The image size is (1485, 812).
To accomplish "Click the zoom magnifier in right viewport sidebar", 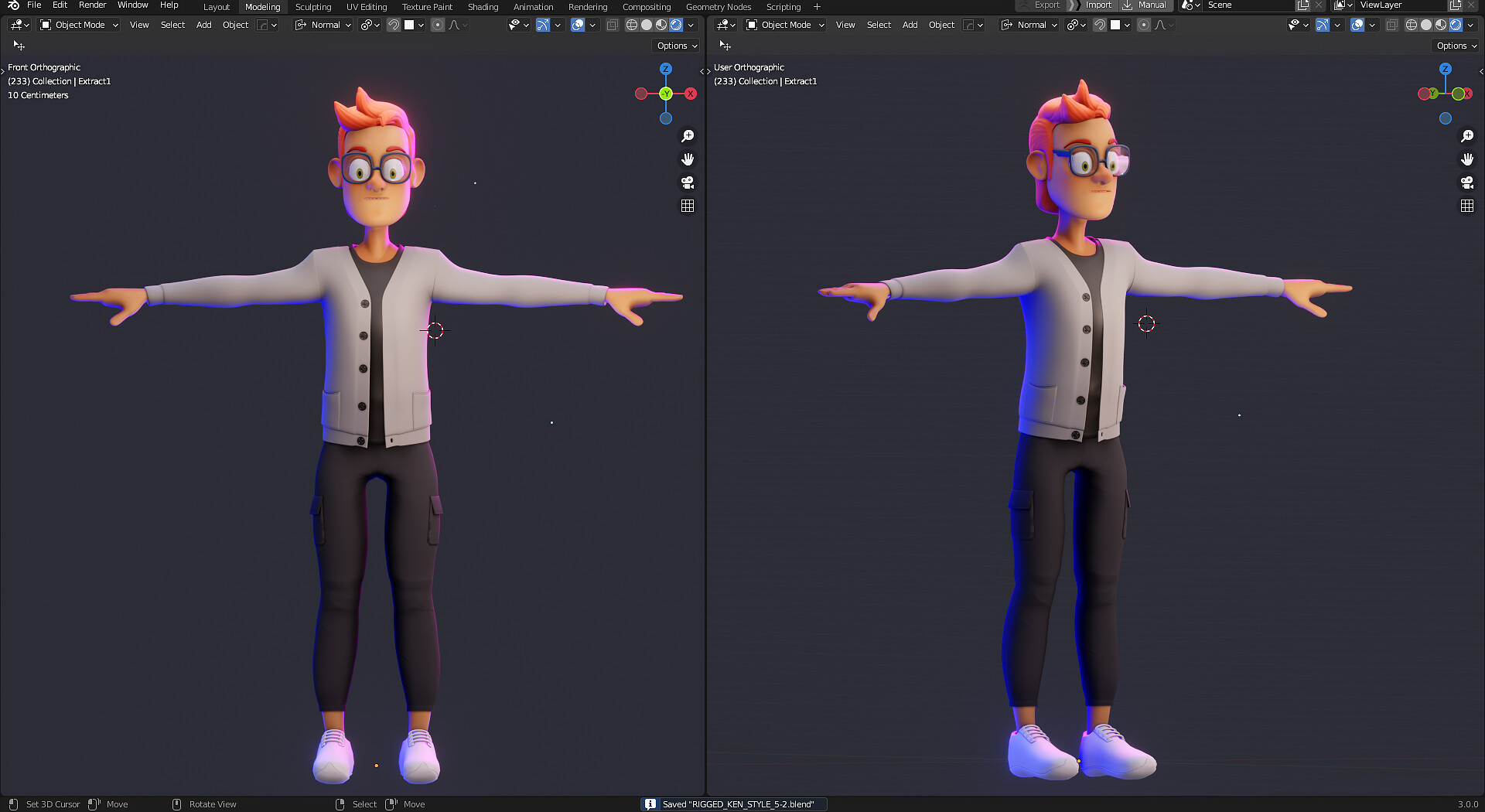I will pos(1468,136).
